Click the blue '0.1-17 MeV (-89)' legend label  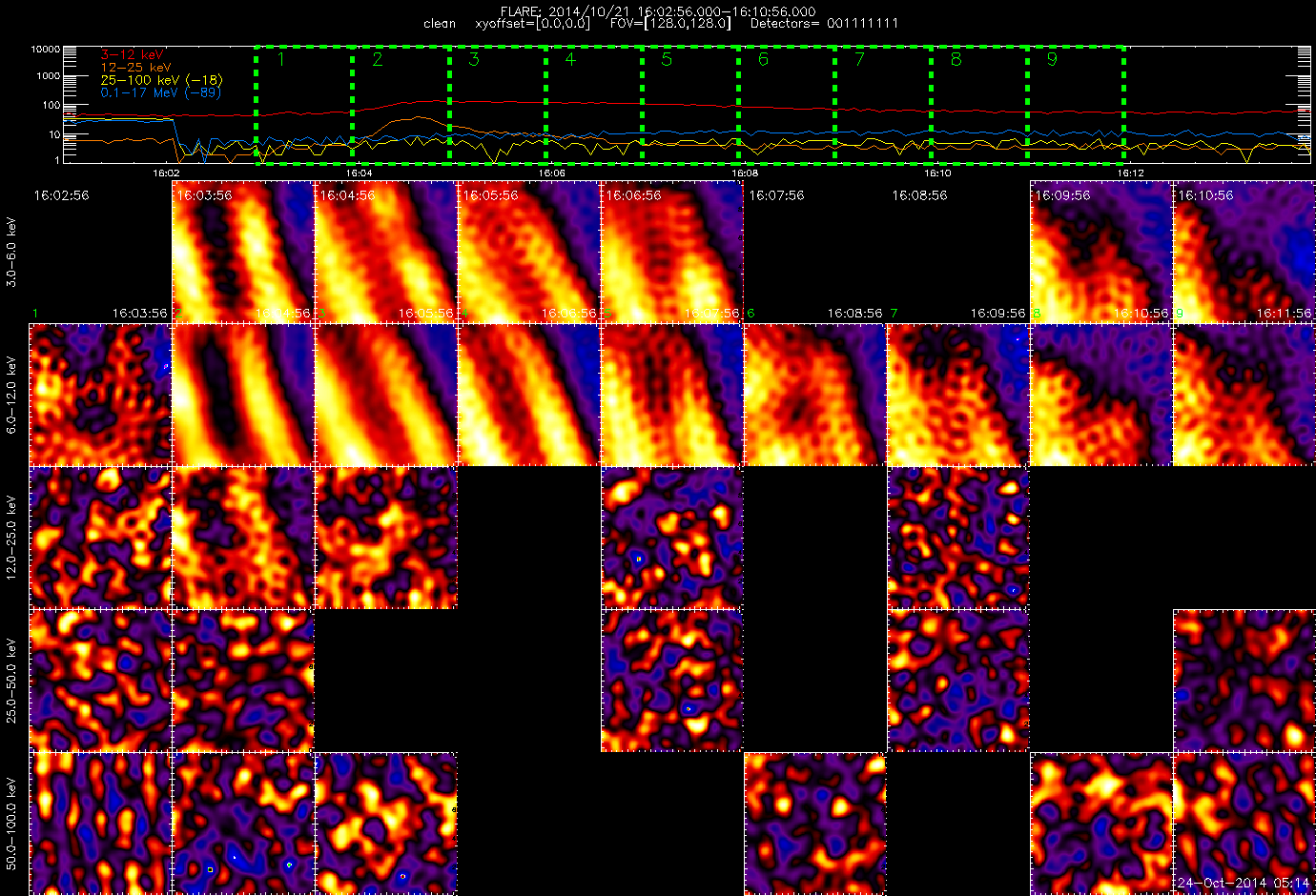tap(160, 92)
